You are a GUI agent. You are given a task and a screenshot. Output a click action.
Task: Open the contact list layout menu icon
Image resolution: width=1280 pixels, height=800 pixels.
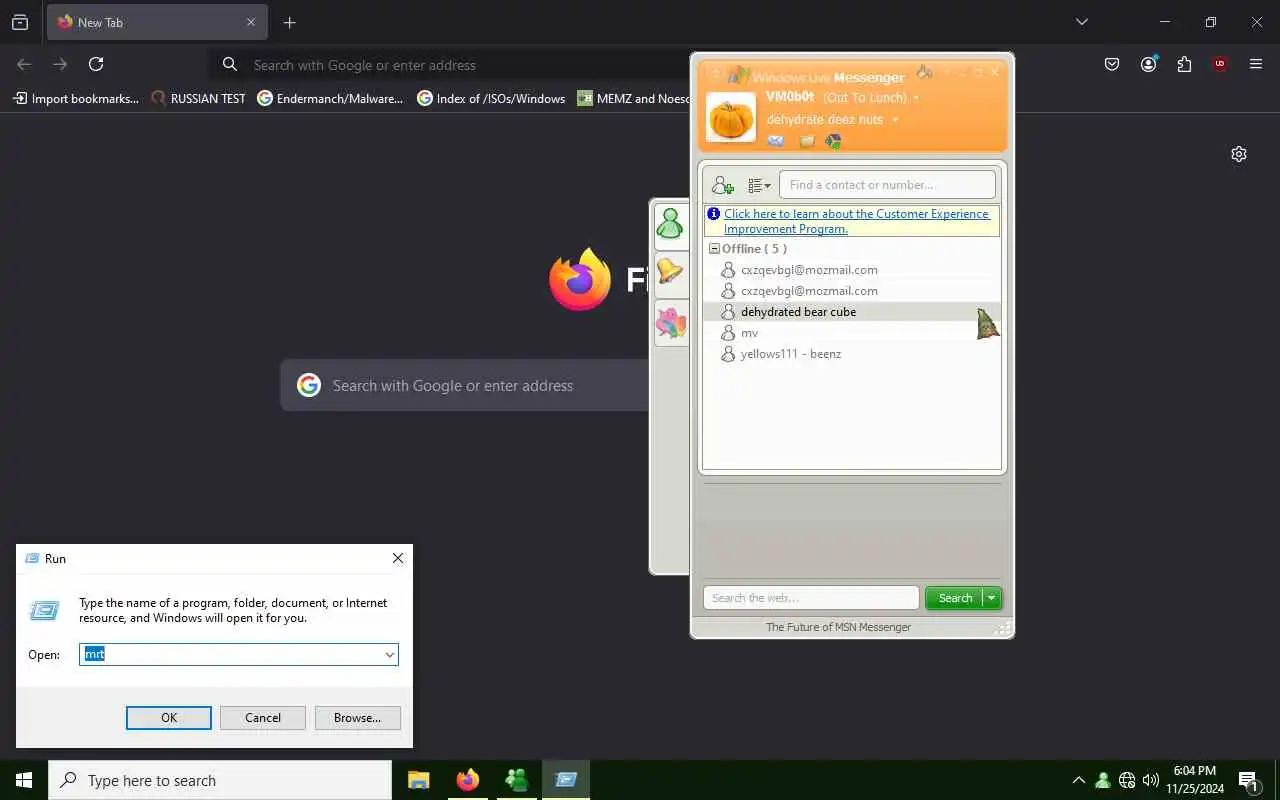[x=760, y=185]
